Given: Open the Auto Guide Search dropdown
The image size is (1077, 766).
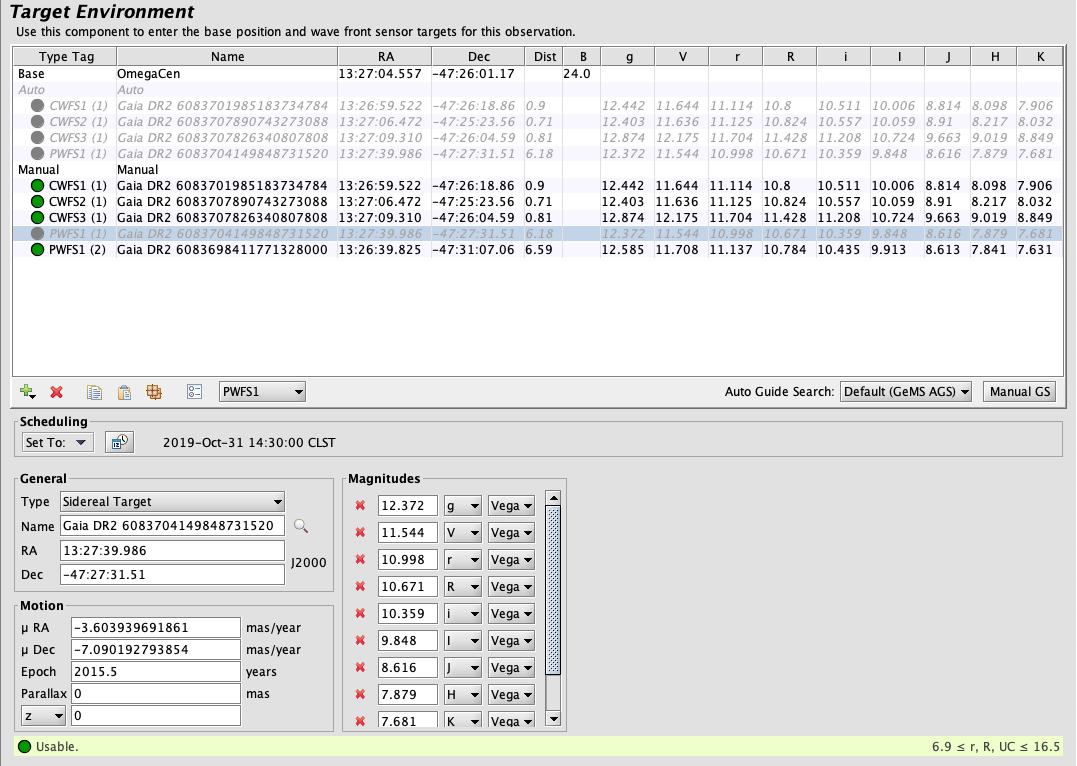Looking at the screenshot, I should click(906, 392).
